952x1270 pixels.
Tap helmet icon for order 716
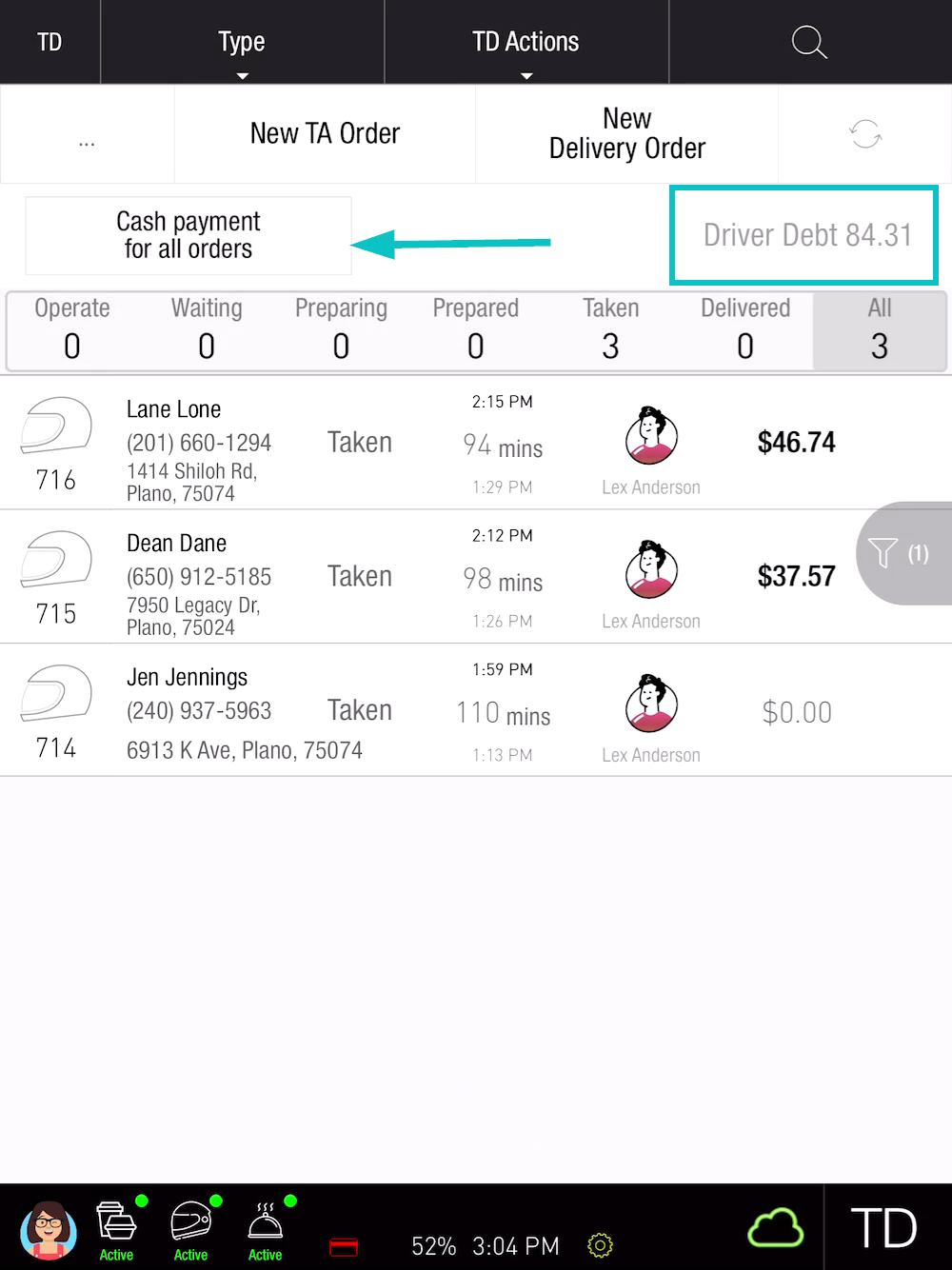pos(56,426)
